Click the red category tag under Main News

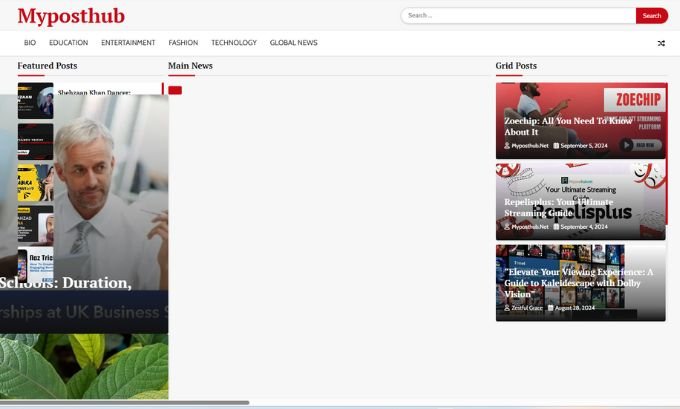tap(175, 90)
